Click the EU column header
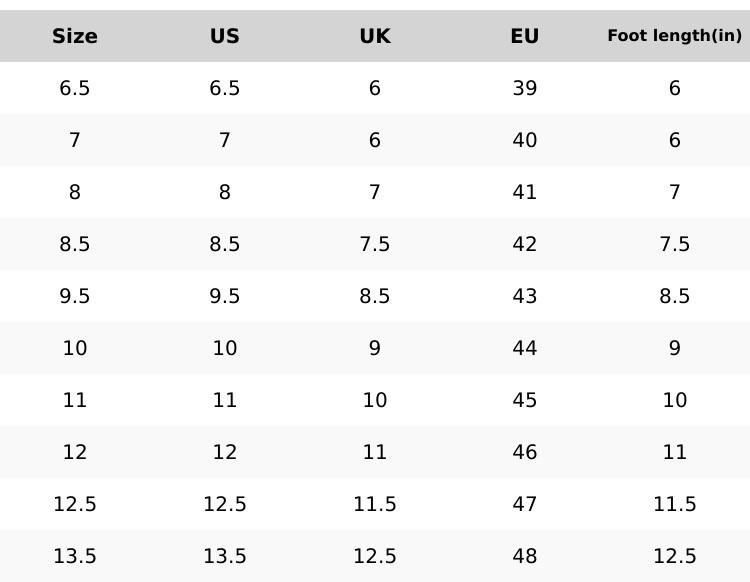This screenshot has width=750, height=582. click(525, 36)
